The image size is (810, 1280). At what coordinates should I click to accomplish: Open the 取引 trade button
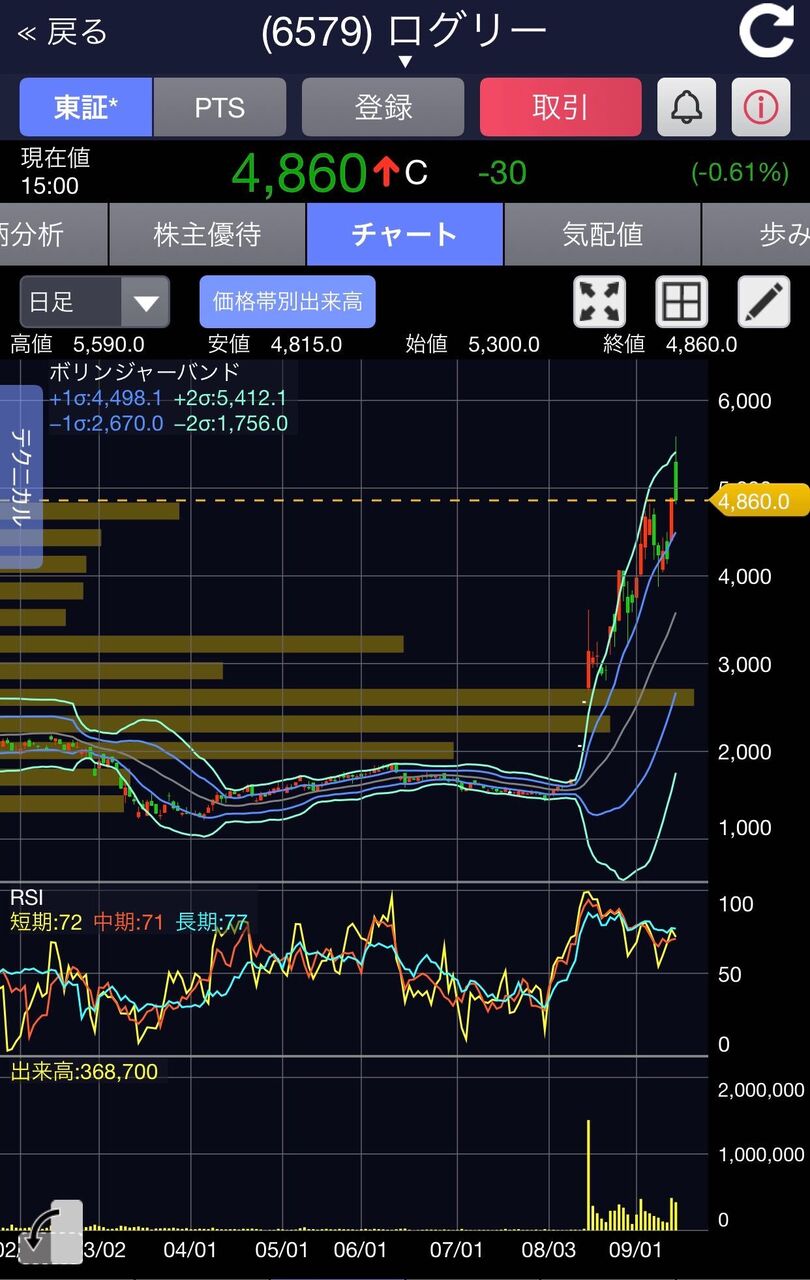[560, 107]
